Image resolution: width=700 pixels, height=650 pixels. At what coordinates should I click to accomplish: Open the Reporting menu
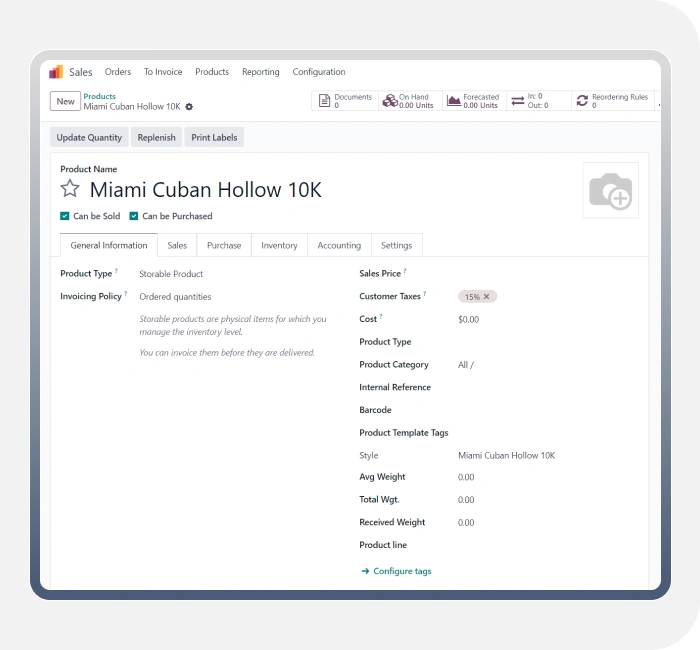click(x=261, y=72)
